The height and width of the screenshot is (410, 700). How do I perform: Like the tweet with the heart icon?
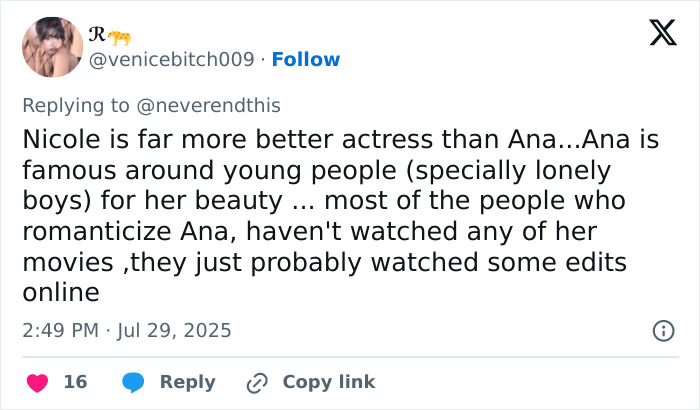coord(37,382)
